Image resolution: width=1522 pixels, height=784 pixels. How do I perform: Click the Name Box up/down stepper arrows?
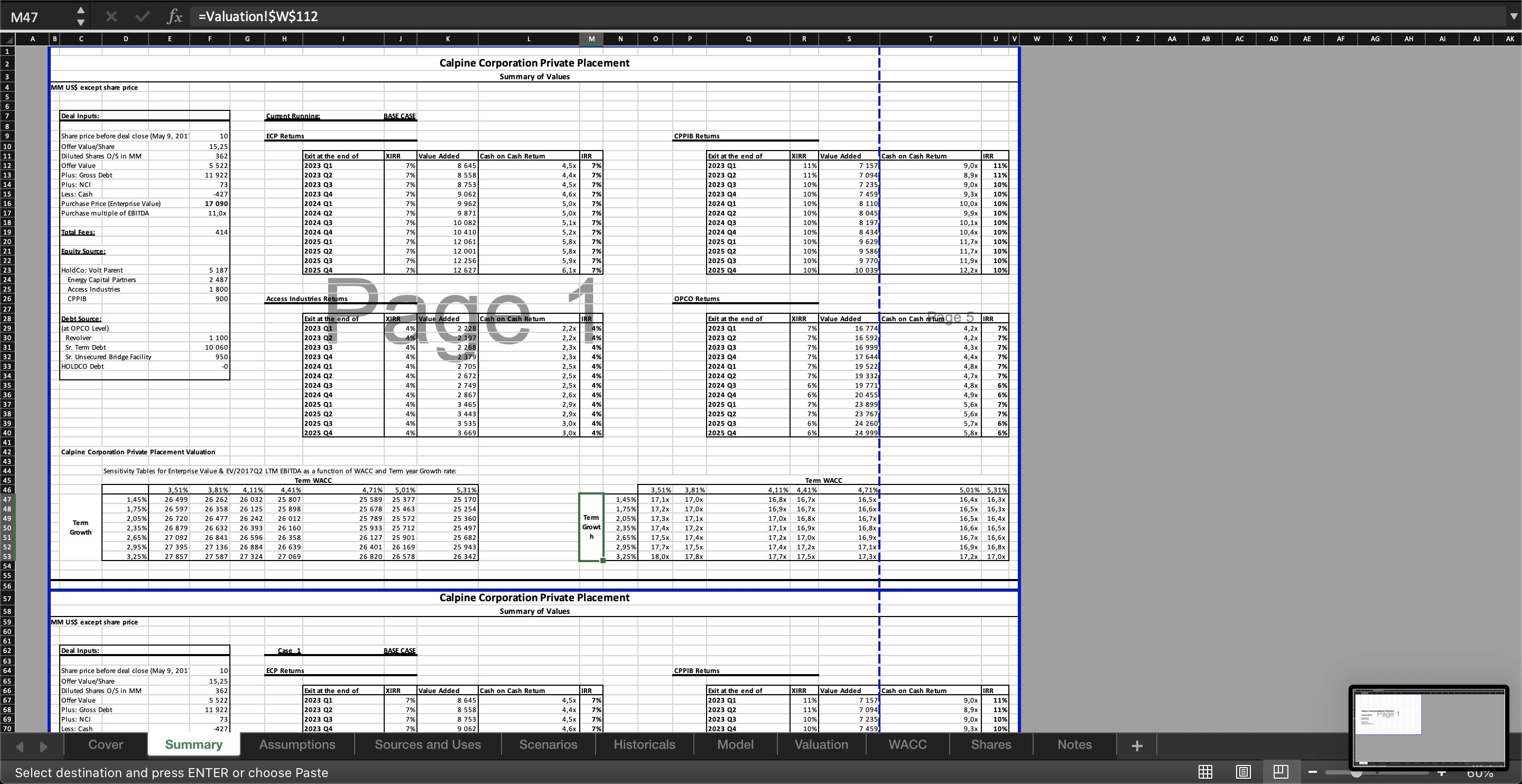pyautogui.click(x=81, y=16)
